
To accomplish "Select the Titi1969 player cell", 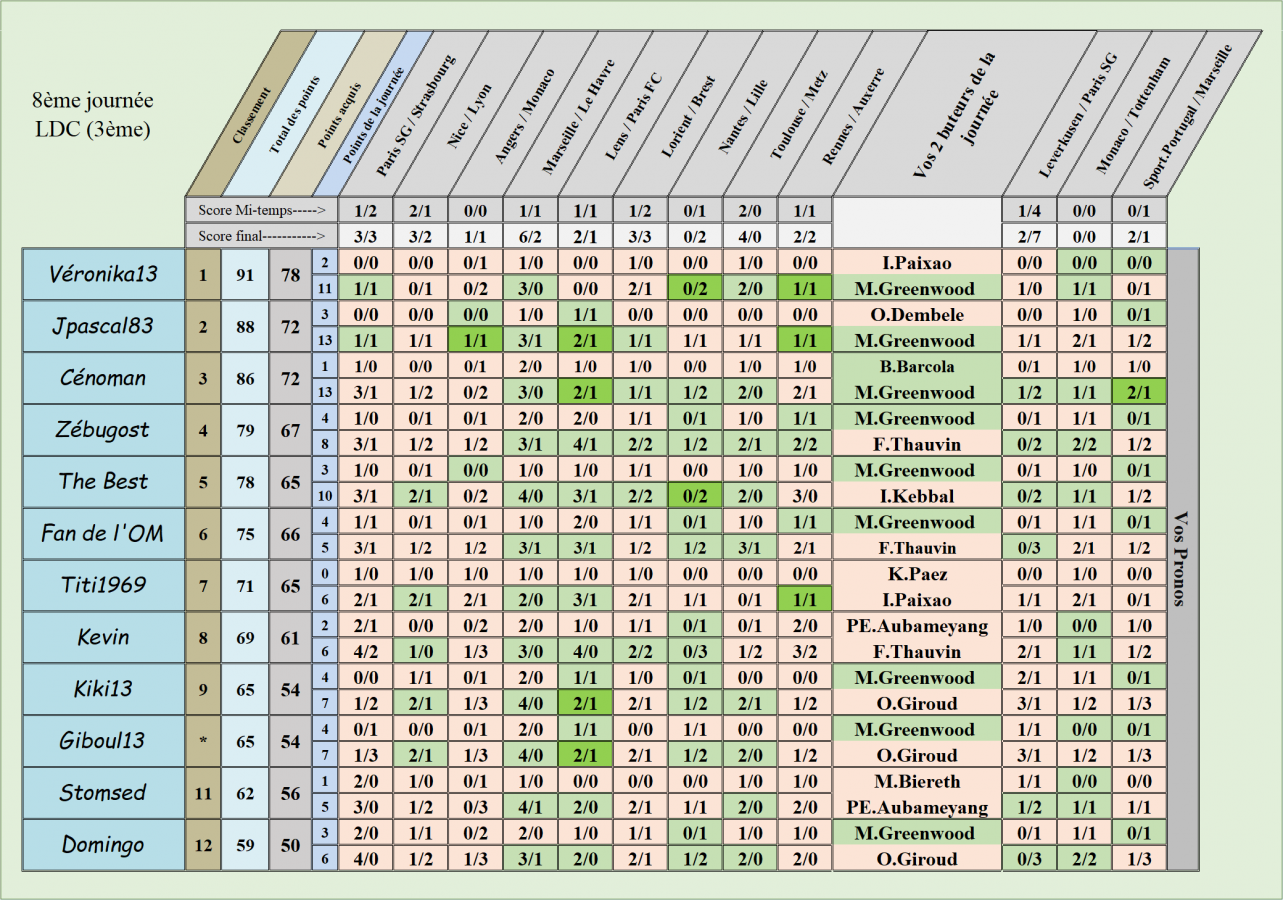I will tap(103, 586).
